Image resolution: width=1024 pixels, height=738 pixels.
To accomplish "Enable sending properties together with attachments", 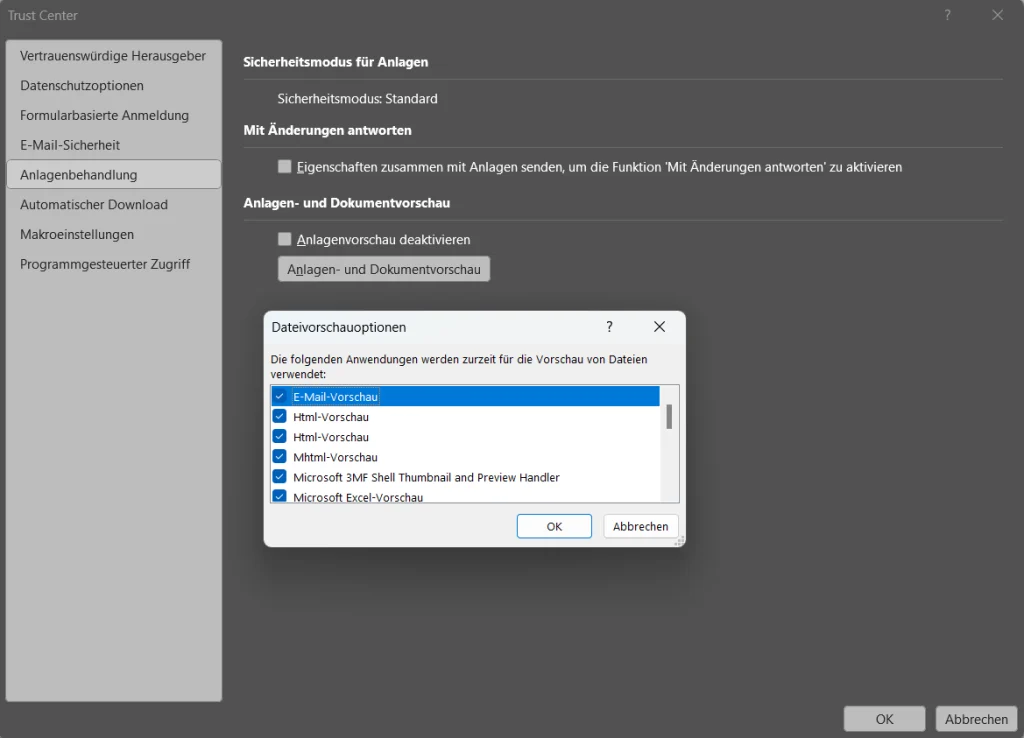I will point(285,167).
